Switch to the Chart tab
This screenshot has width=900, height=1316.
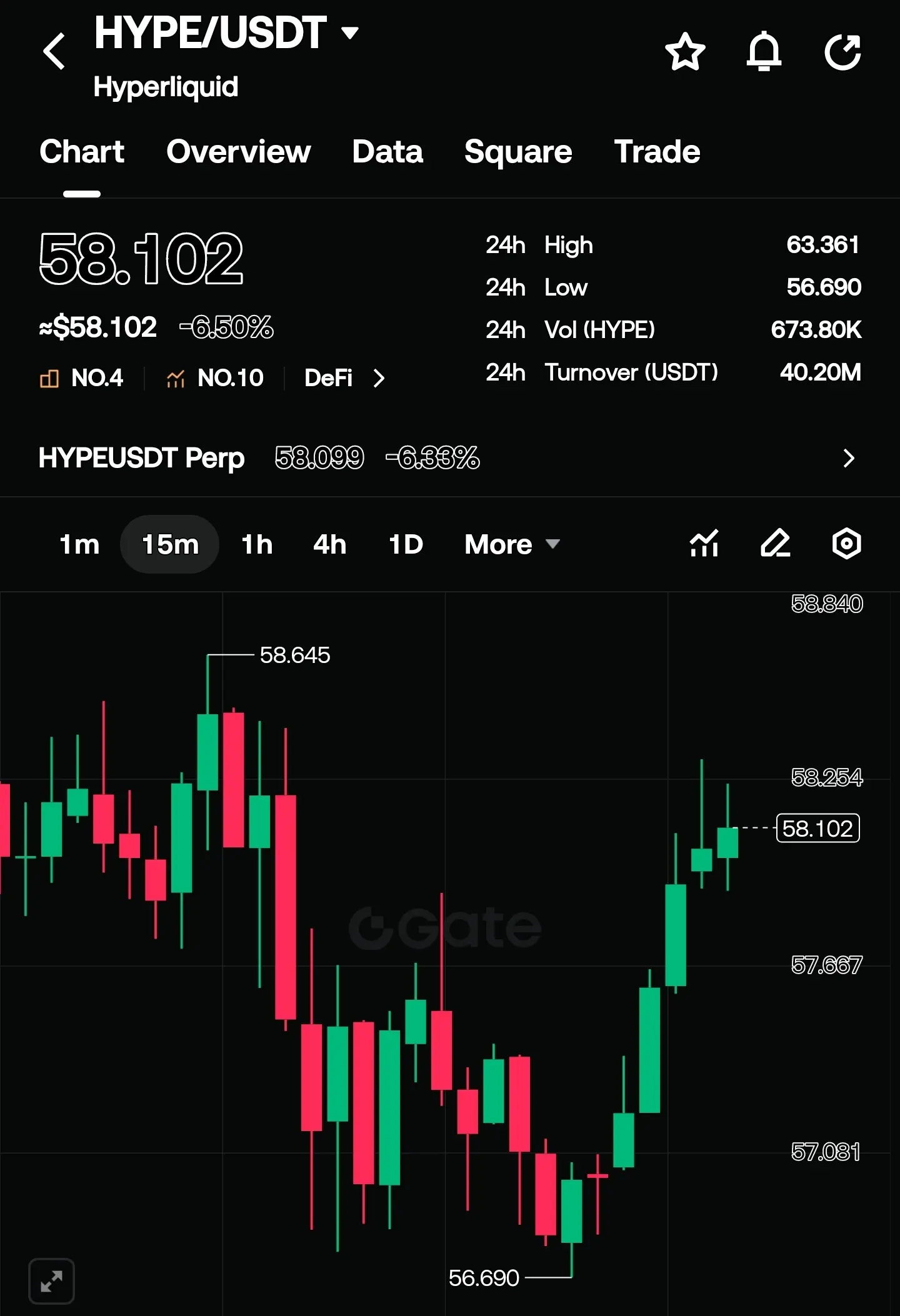pos(82,152)
